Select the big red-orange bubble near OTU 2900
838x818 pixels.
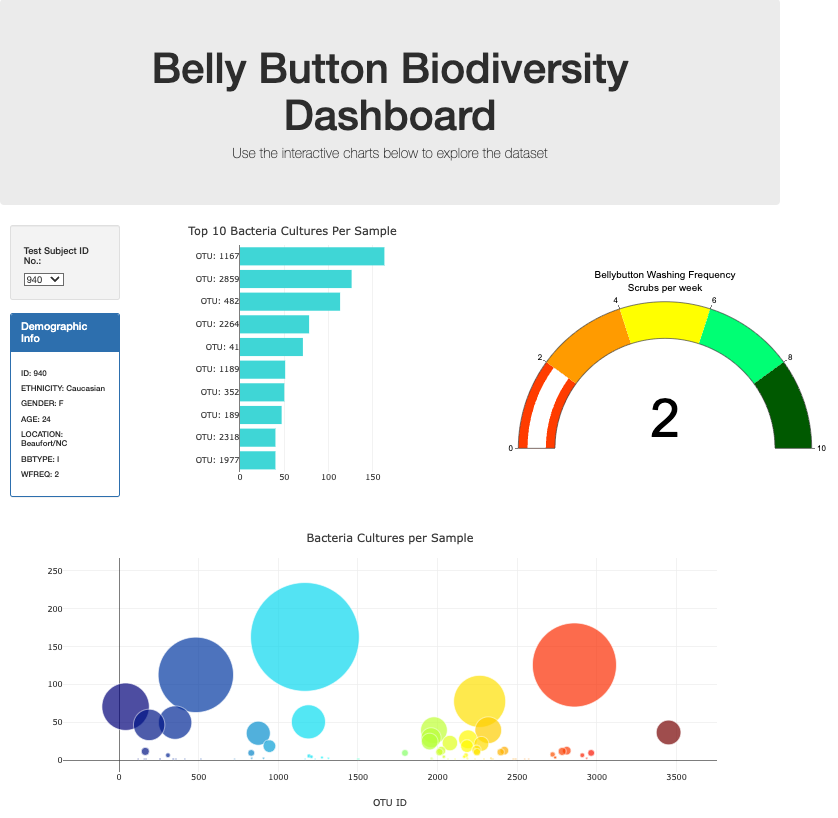coord(575,664)
